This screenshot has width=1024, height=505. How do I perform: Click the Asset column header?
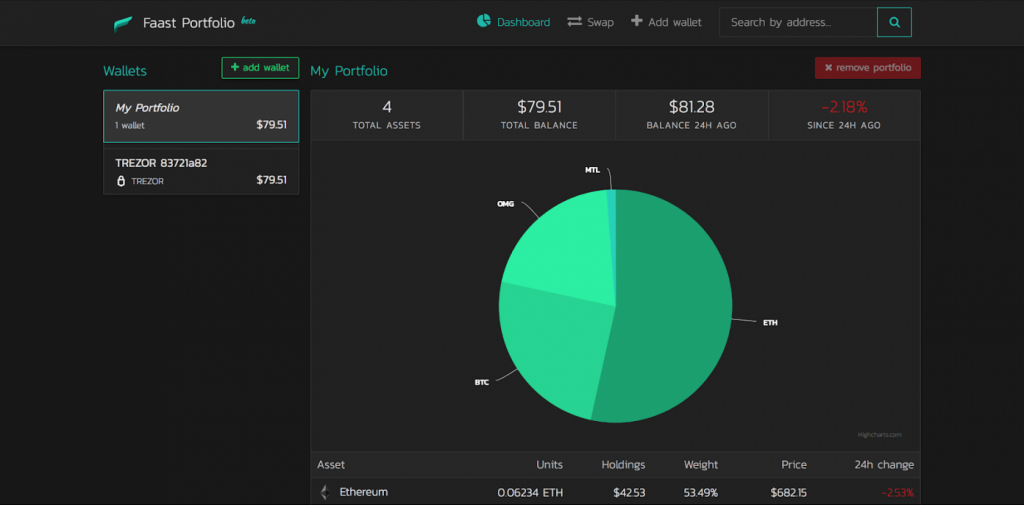331,464
